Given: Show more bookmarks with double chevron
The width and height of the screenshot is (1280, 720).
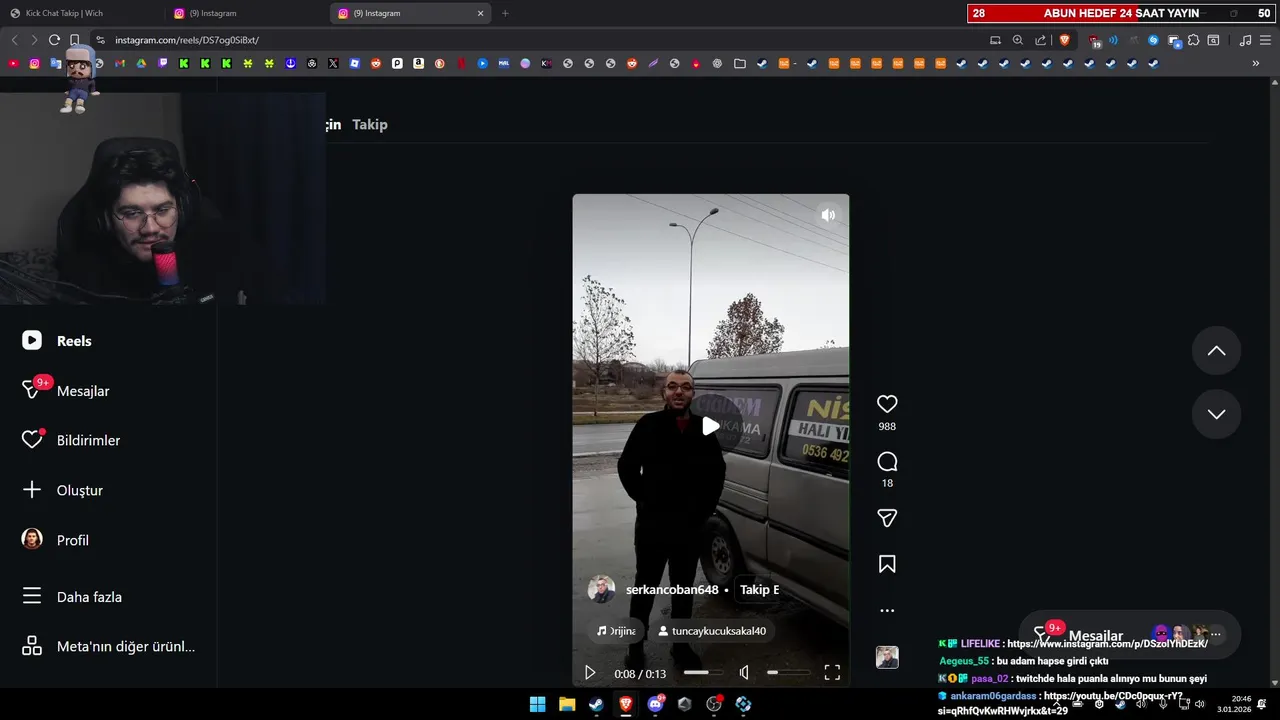Looking at the screenshot, I should 1256,63.
